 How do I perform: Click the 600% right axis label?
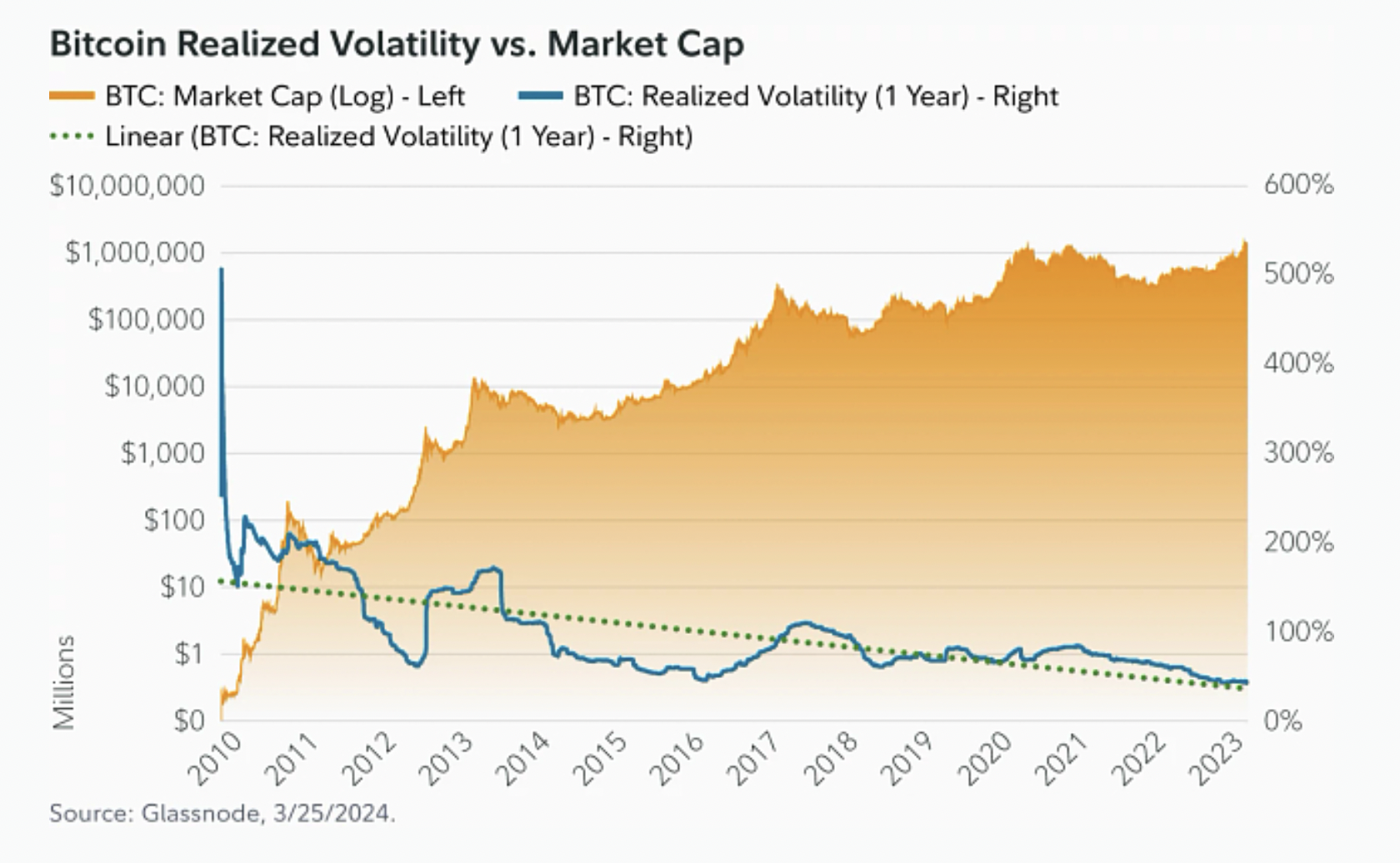click(1298, 185)
